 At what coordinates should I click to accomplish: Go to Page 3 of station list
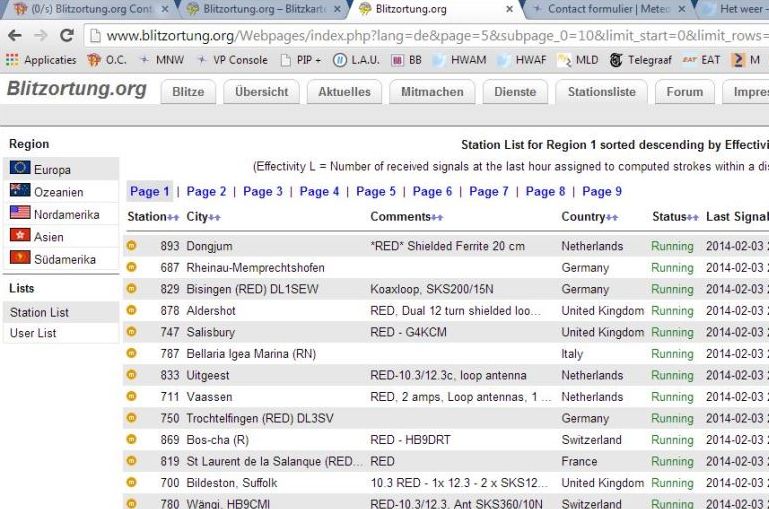tap(263, 191)
